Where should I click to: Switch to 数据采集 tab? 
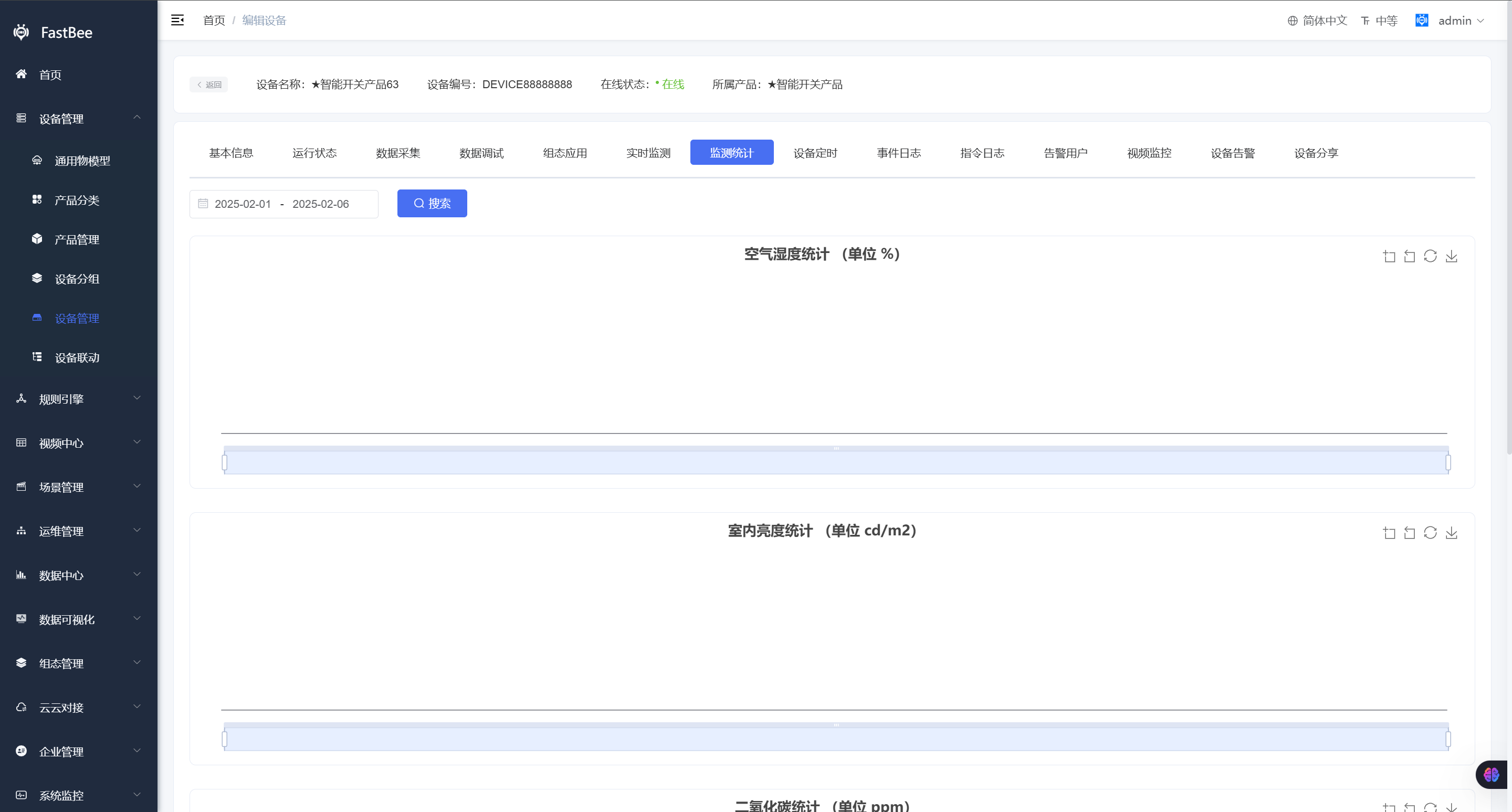click(x=398, y=153)
